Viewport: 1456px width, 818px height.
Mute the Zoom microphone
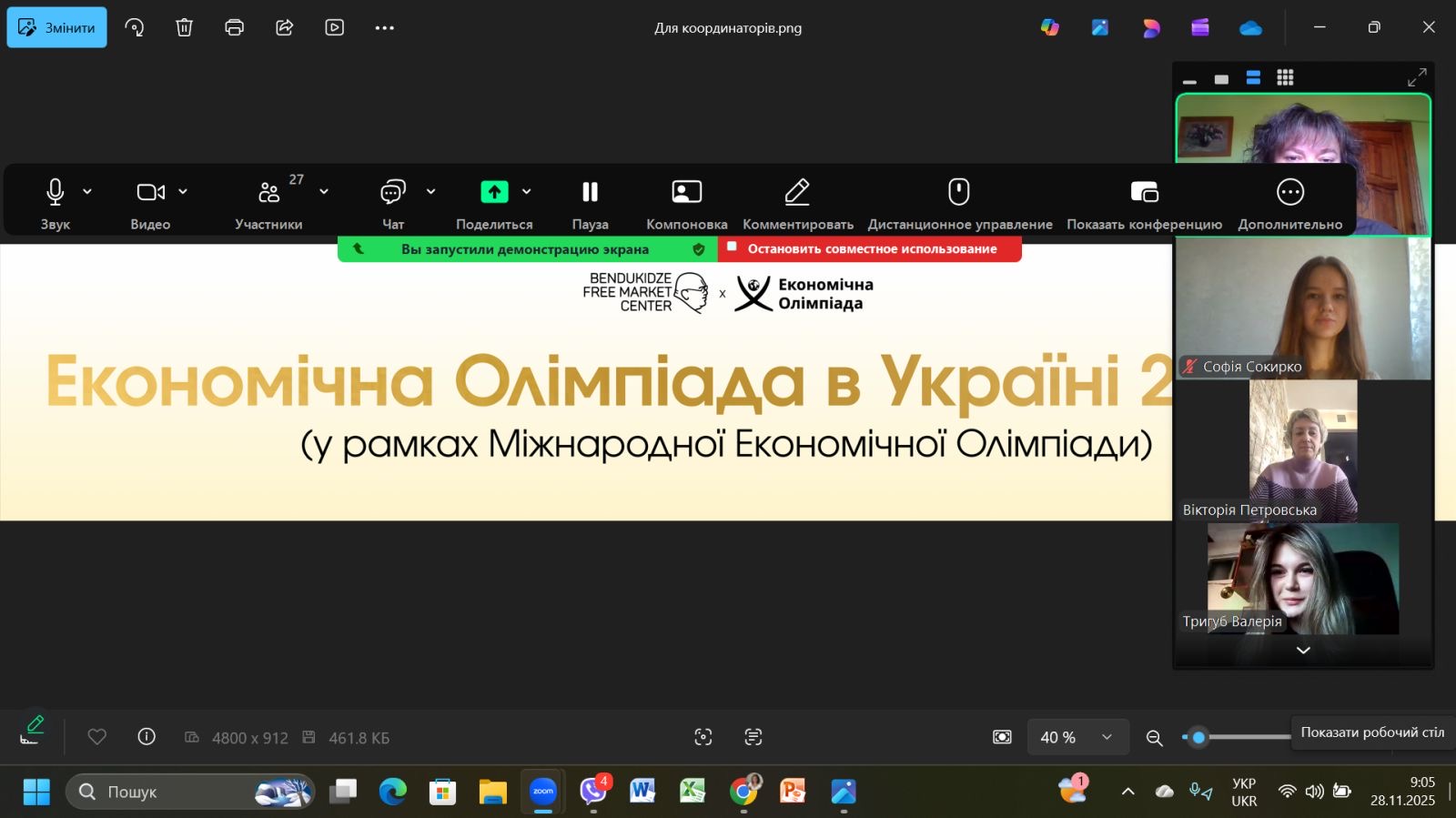tap(55, 192)
